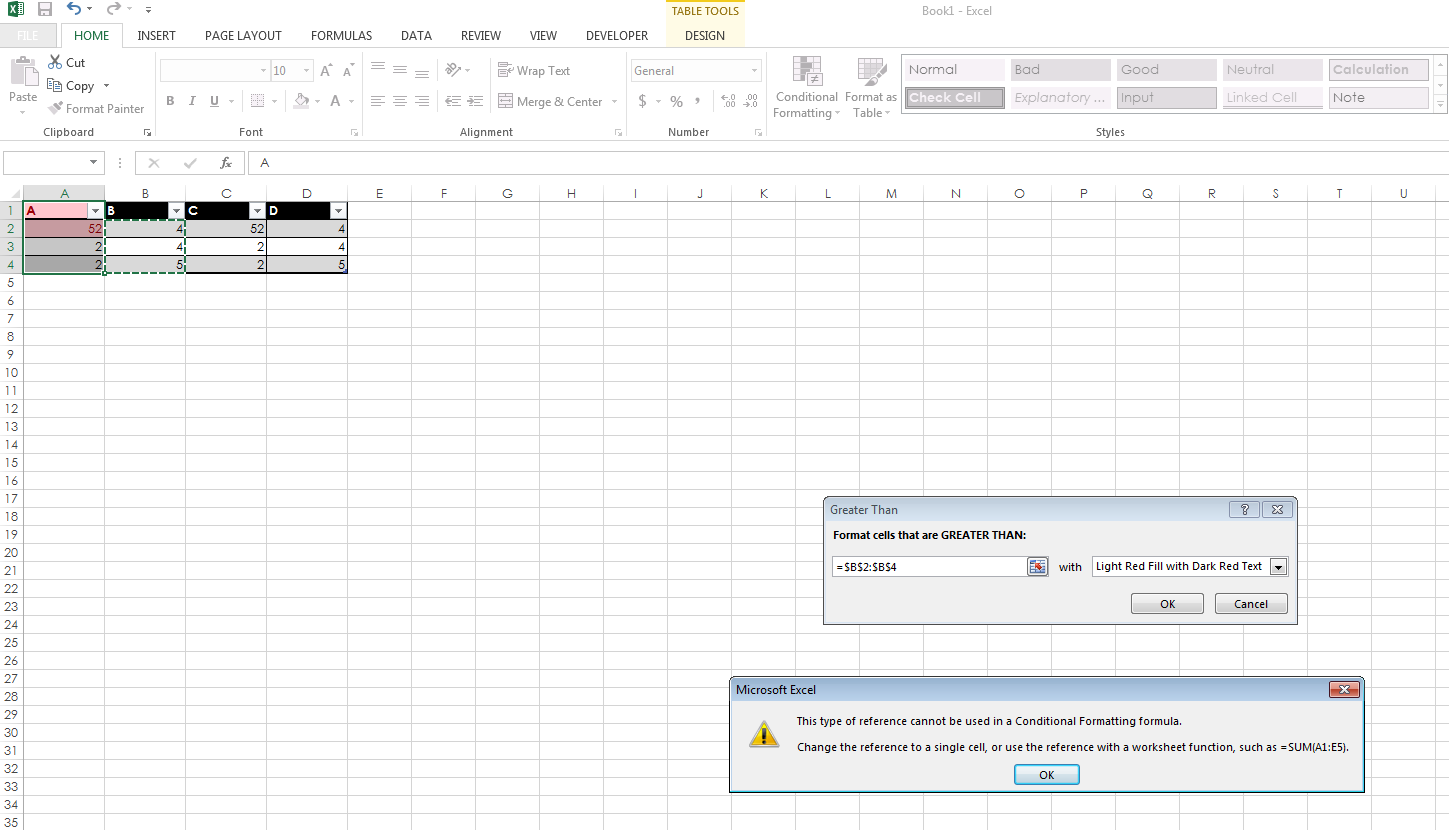Click the Undo arrow icon
The height and width of the screenshot is (830, 1449).
tap(74, 9)
